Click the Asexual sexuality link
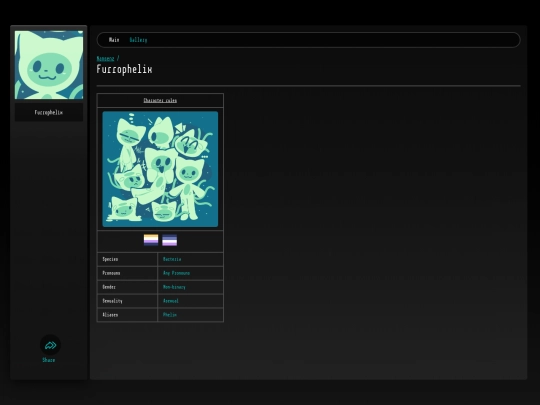 tap(170, 301)
